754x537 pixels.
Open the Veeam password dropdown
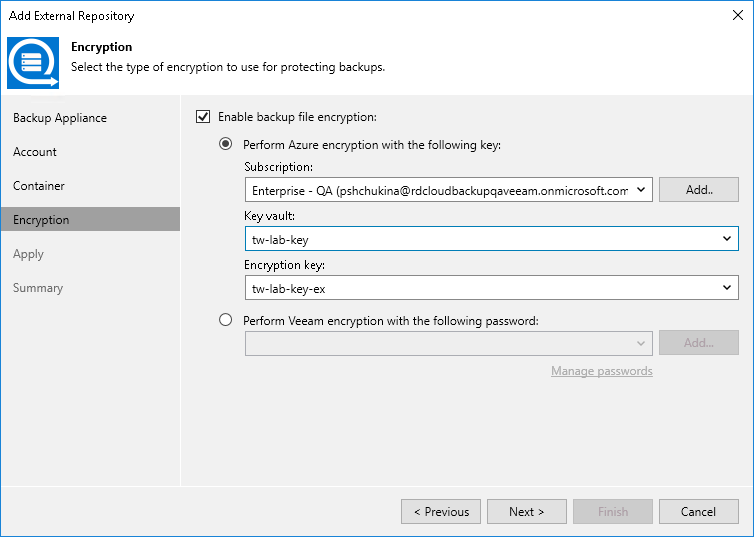tap(449, 343)
